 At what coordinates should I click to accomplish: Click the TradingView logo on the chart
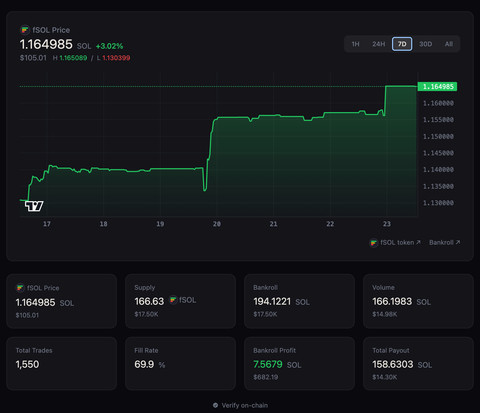(x=34, y=206)
